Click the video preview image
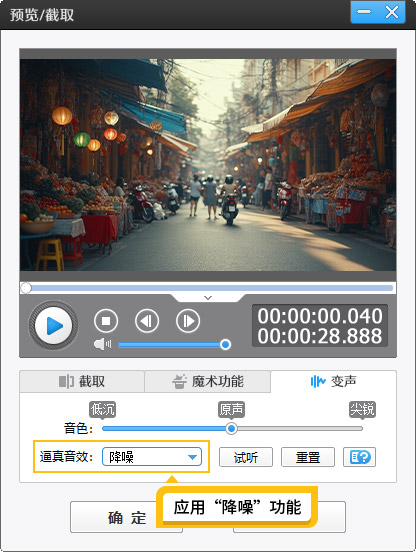The image size is (416, 552). click(208, 165)
